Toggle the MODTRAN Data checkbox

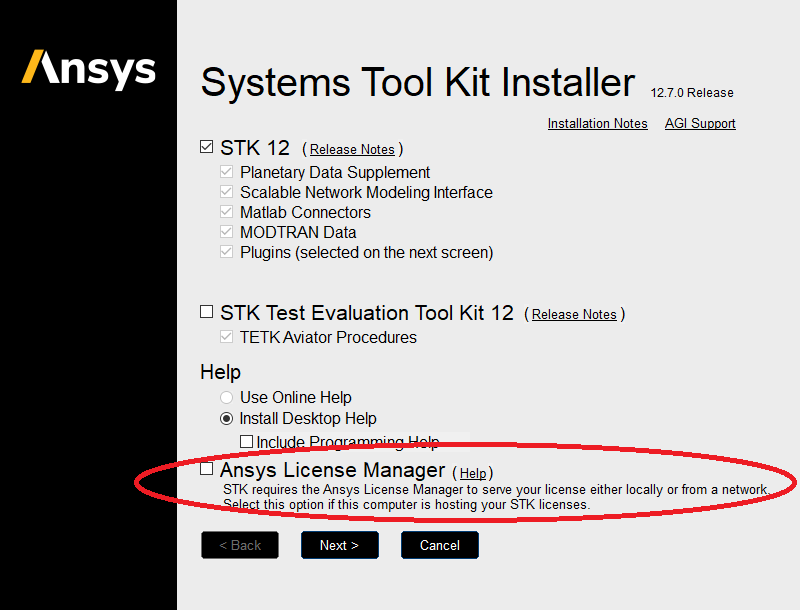click(x=227, y=232)
